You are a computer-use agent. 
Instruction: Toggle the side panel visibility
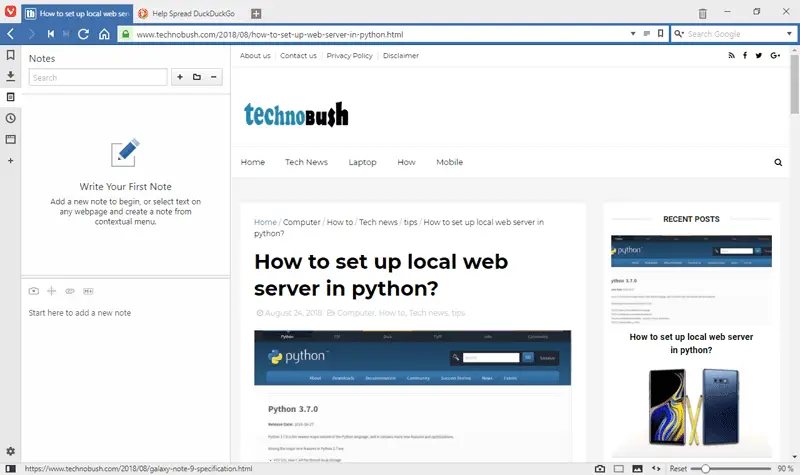pos(10,468)
